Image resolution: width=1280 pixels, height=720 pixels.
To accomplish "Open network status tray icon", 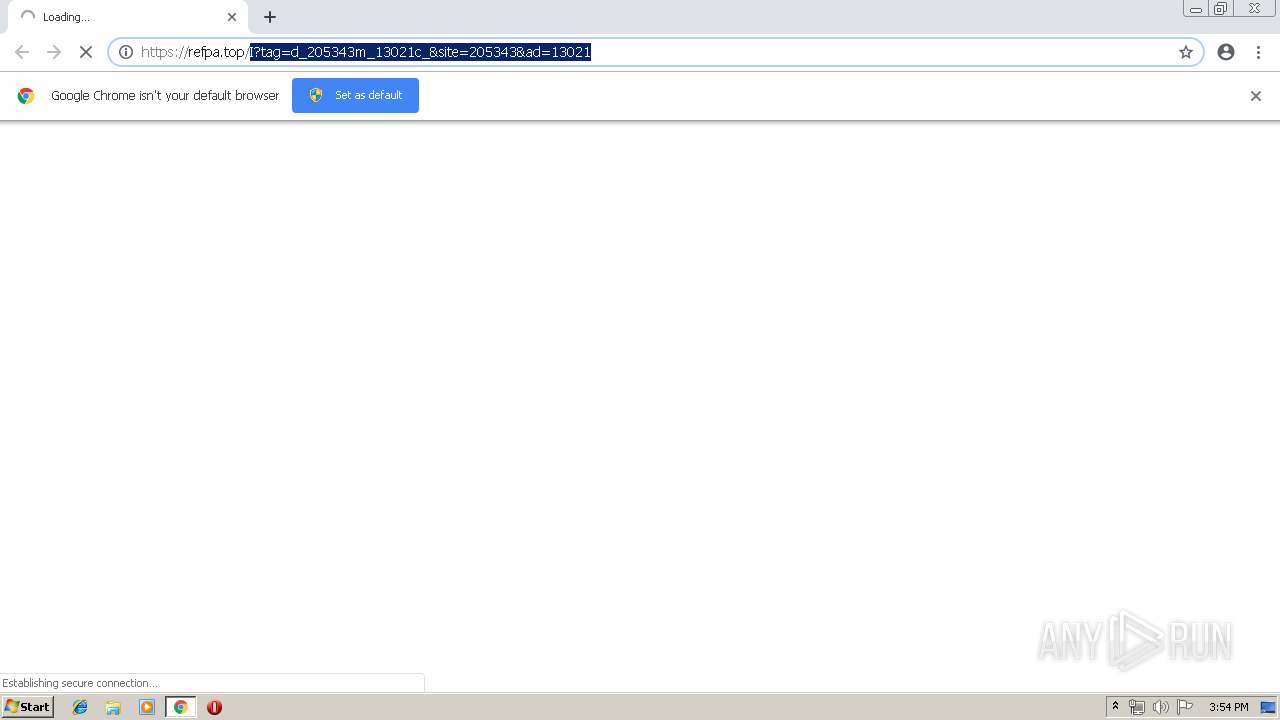I will (x=1137, y=707).
